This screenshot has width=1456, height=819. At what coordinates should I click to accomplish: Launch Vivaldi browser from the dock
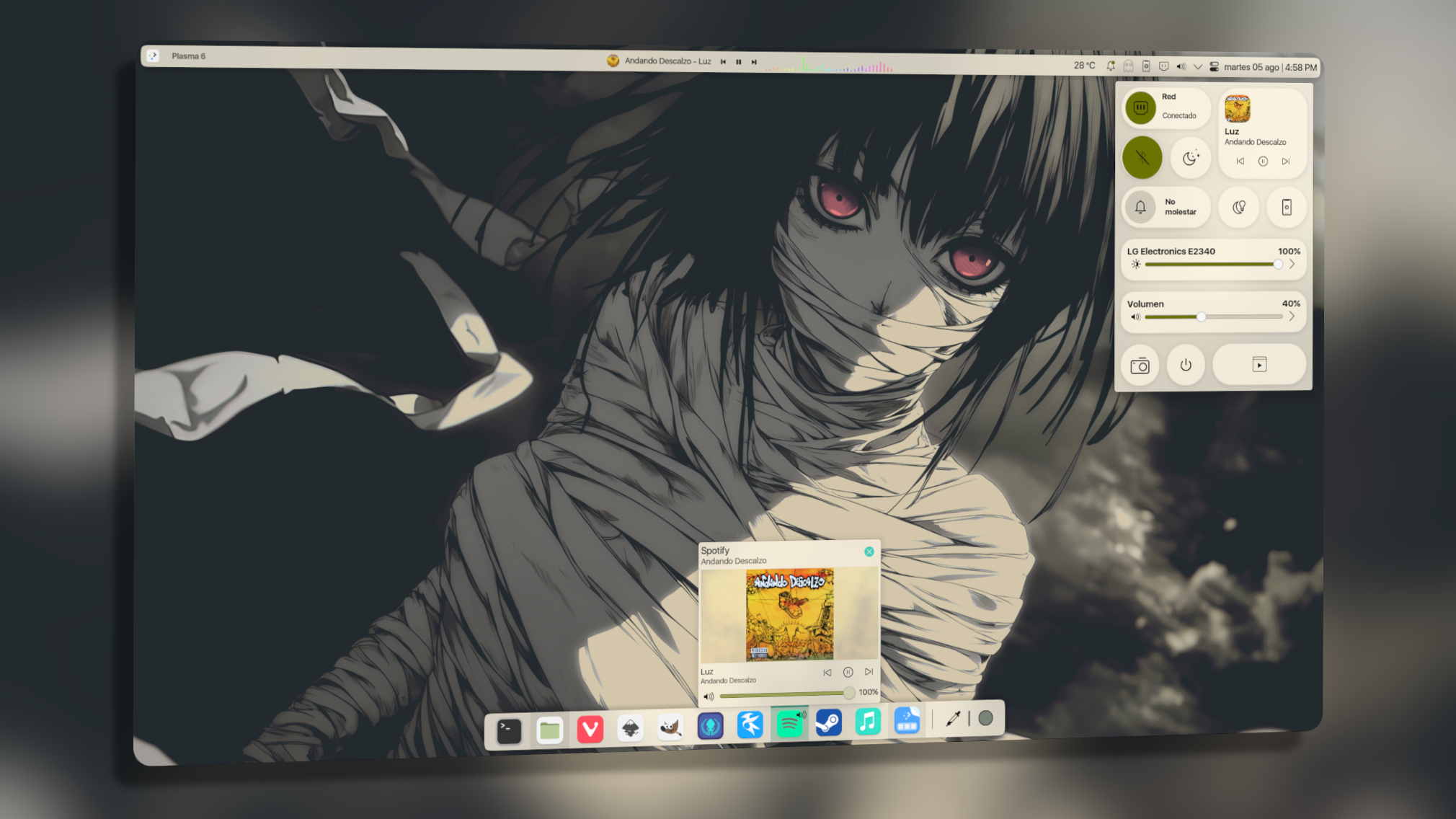[590, 730]
